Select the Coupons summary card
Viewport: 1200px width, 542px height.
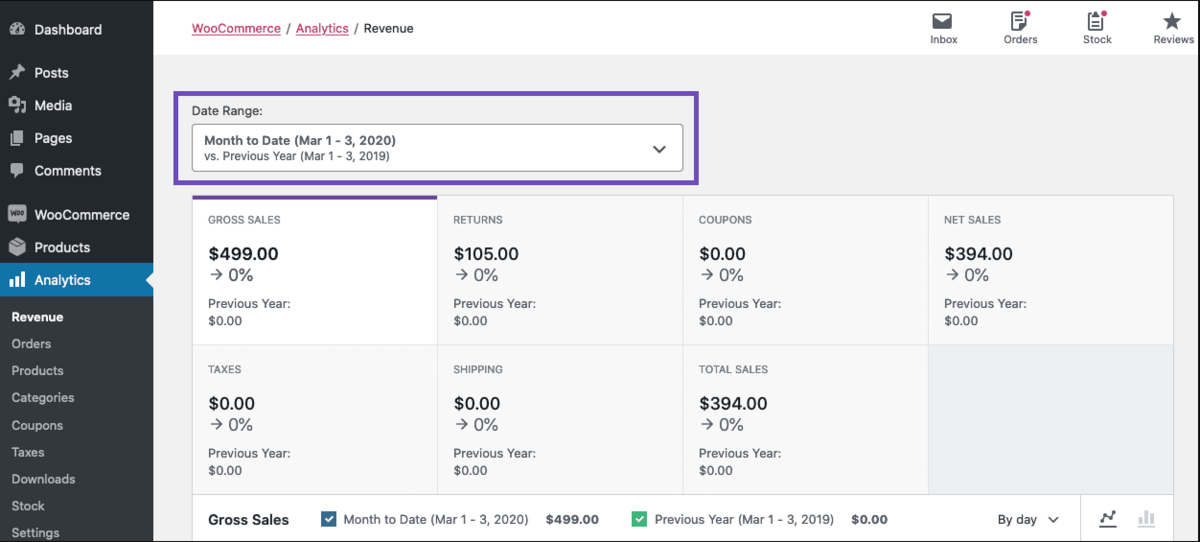[806, 270]
